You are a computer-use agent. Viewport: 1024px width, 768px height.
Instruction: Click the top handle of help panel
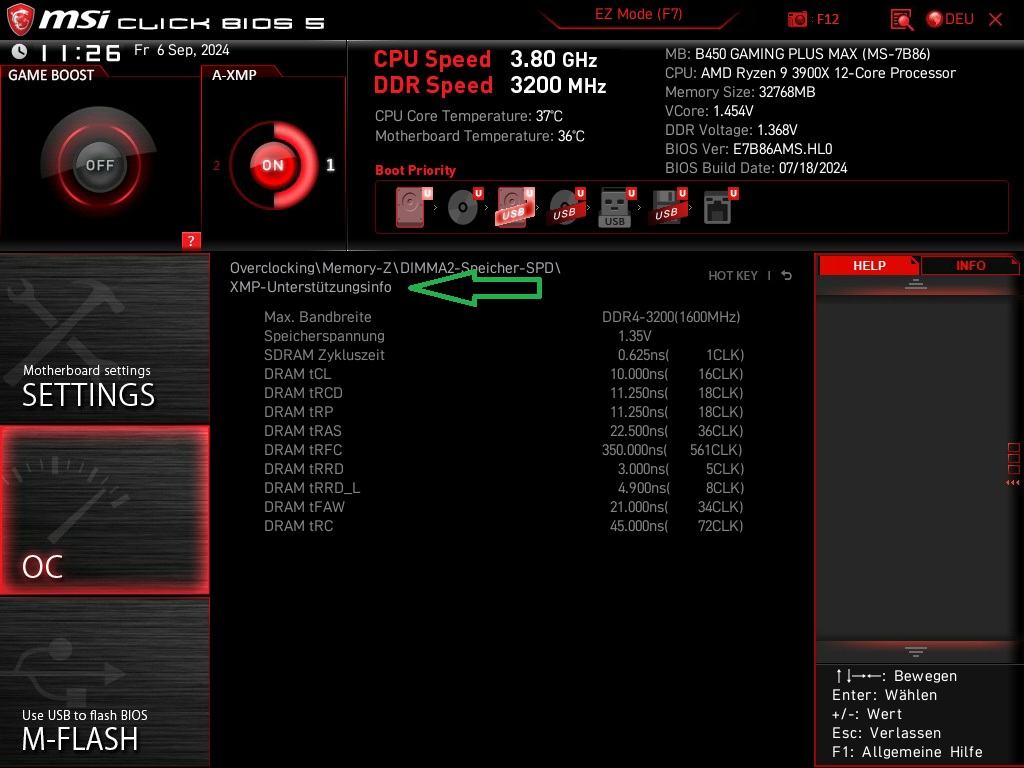pyautogui.click(x=916, y=283)
